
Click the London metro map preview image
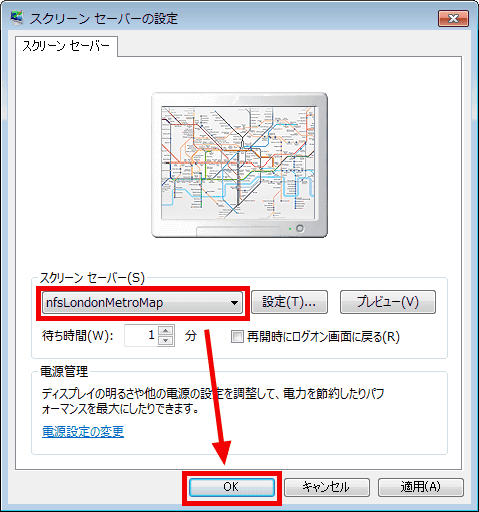point(238,163)
